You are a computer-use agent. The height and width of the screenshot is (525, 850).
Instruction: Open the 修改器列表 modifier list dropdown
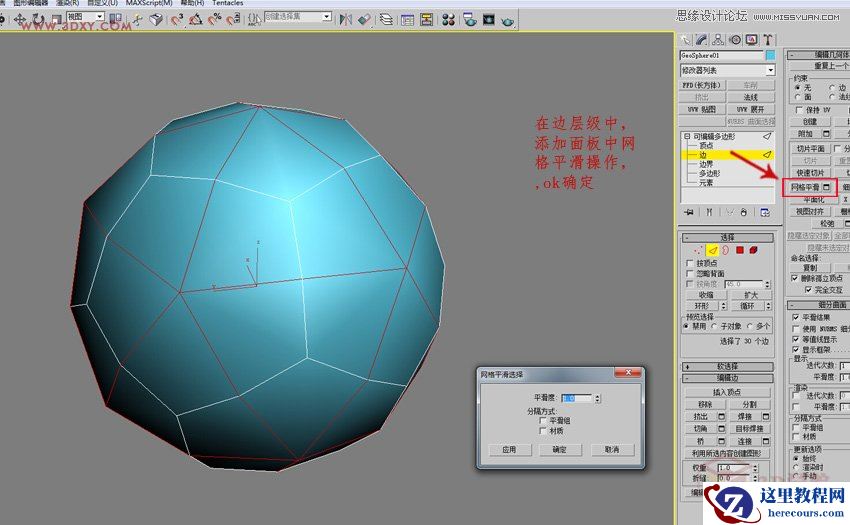(x=770, y=70)
